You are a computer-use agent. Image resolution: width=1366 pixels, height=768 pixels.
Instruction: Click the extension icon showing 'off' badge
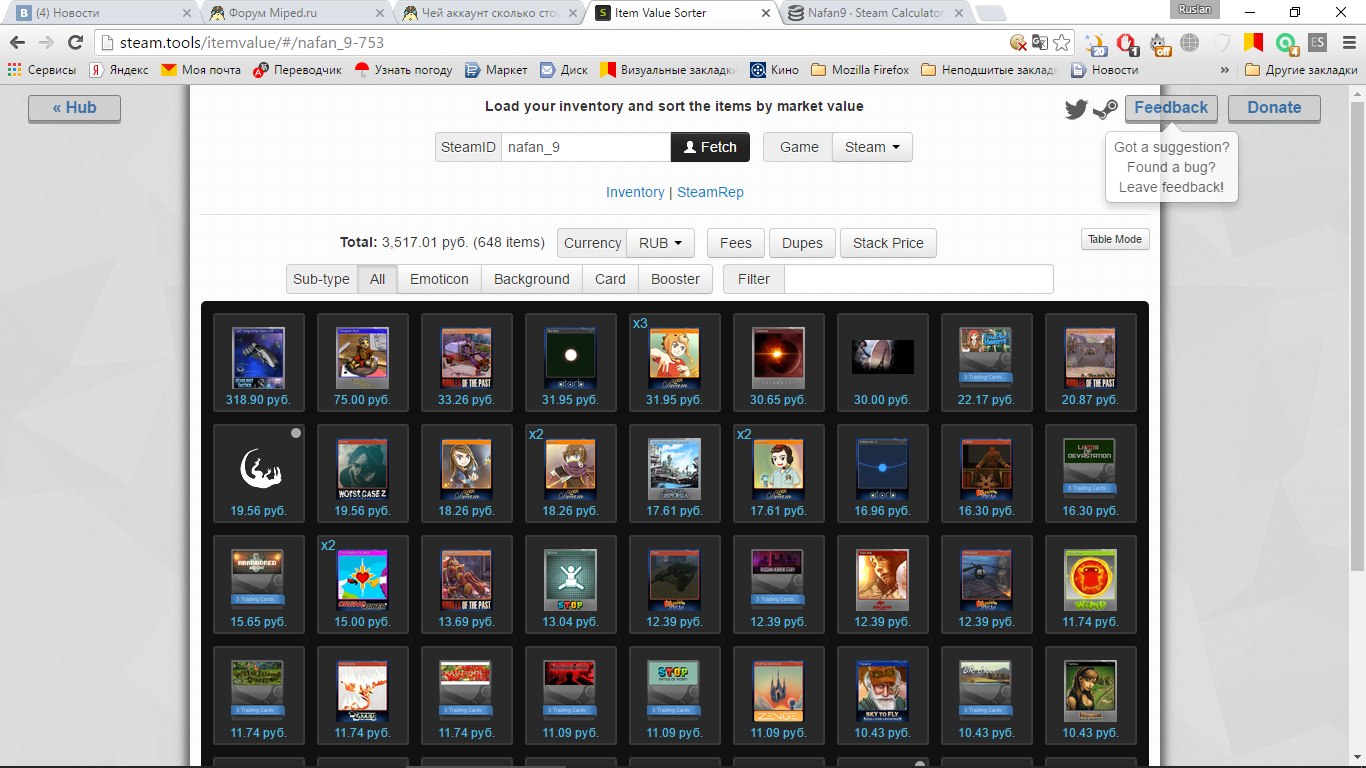point(1159,43)
